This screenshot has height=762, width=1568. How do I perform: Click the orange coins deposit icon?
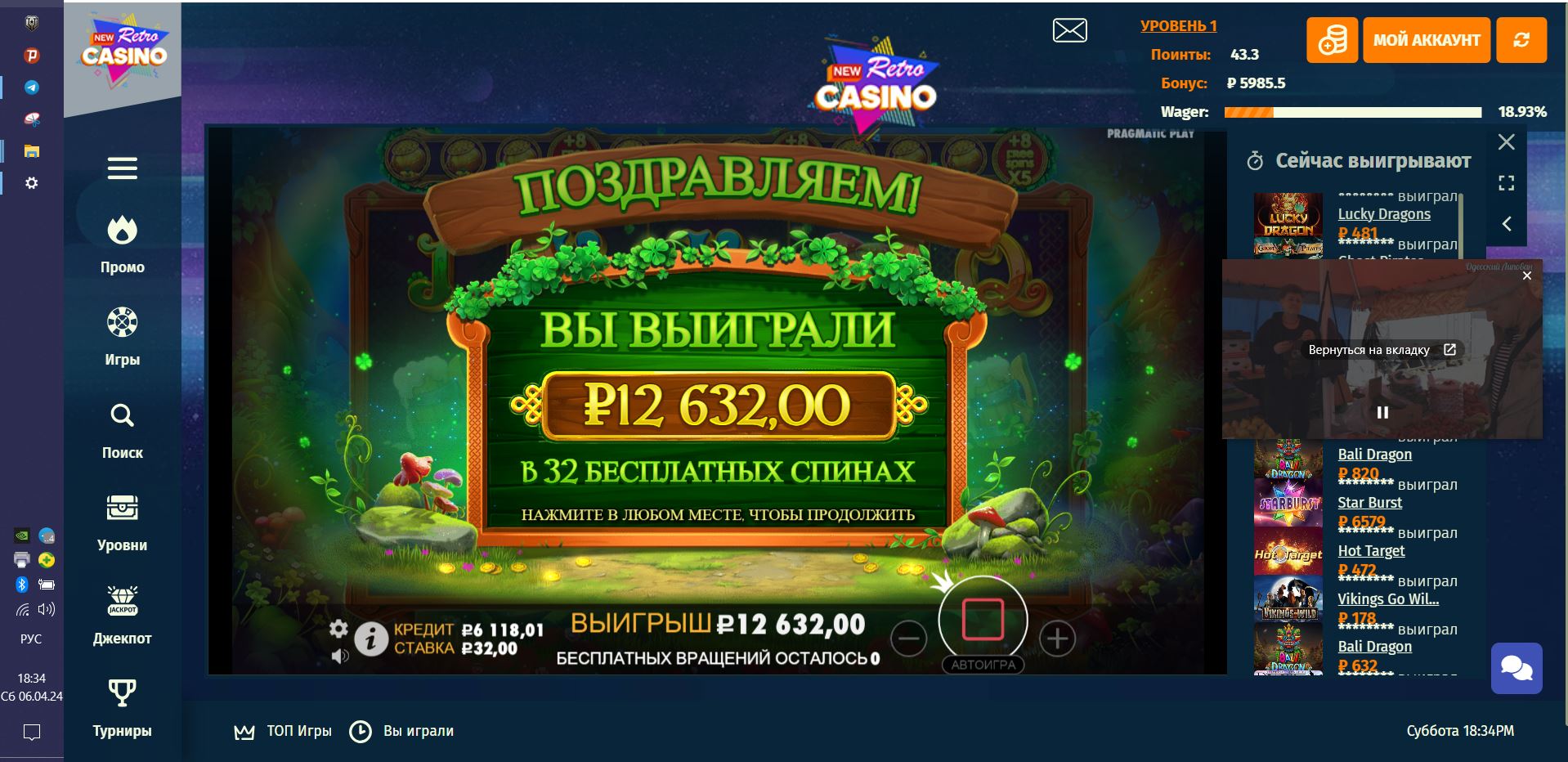pos(1332,40)
